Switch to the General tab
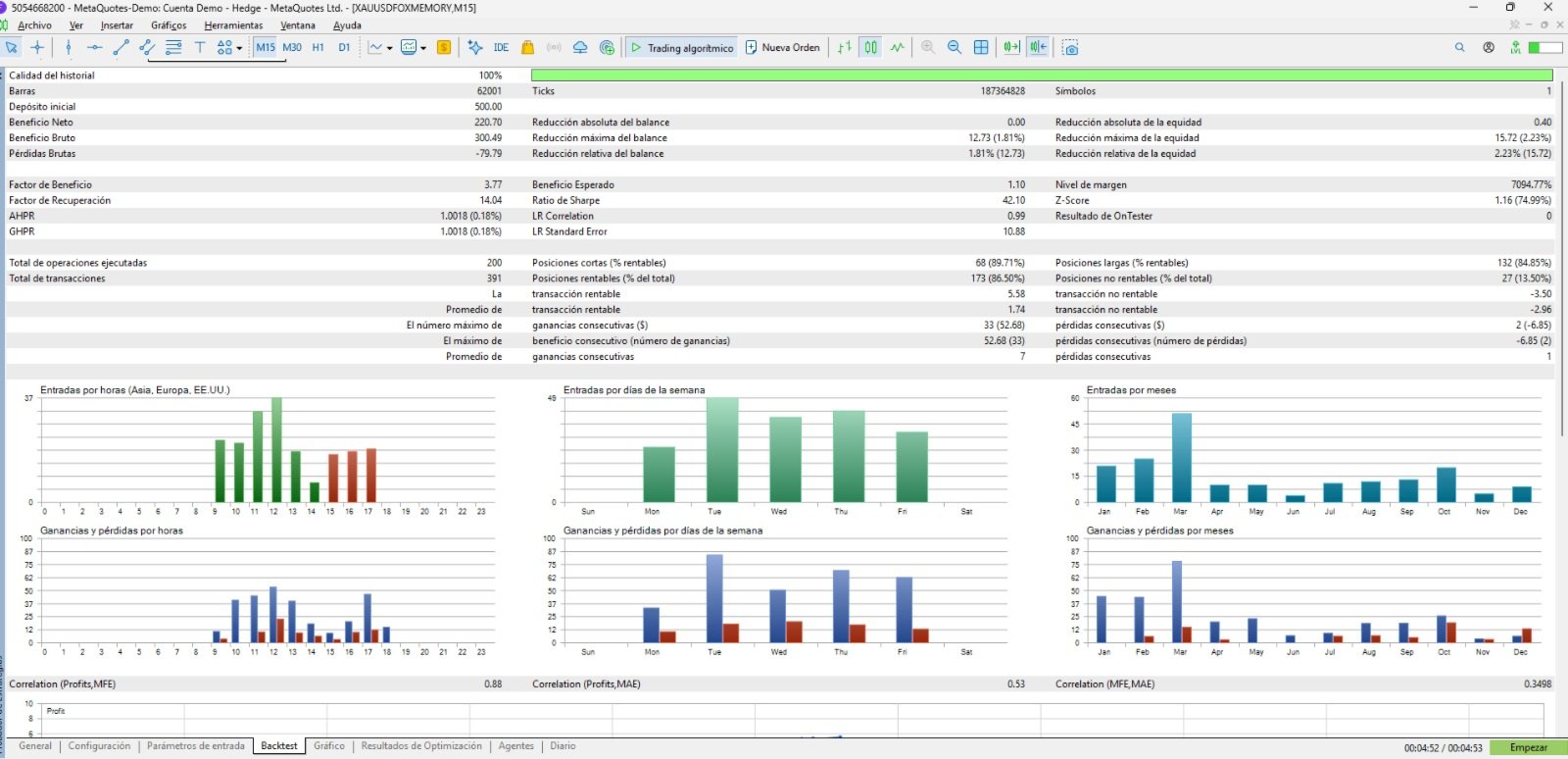The height and width of the screenshot is (759, 1568). tap(35, 746)
